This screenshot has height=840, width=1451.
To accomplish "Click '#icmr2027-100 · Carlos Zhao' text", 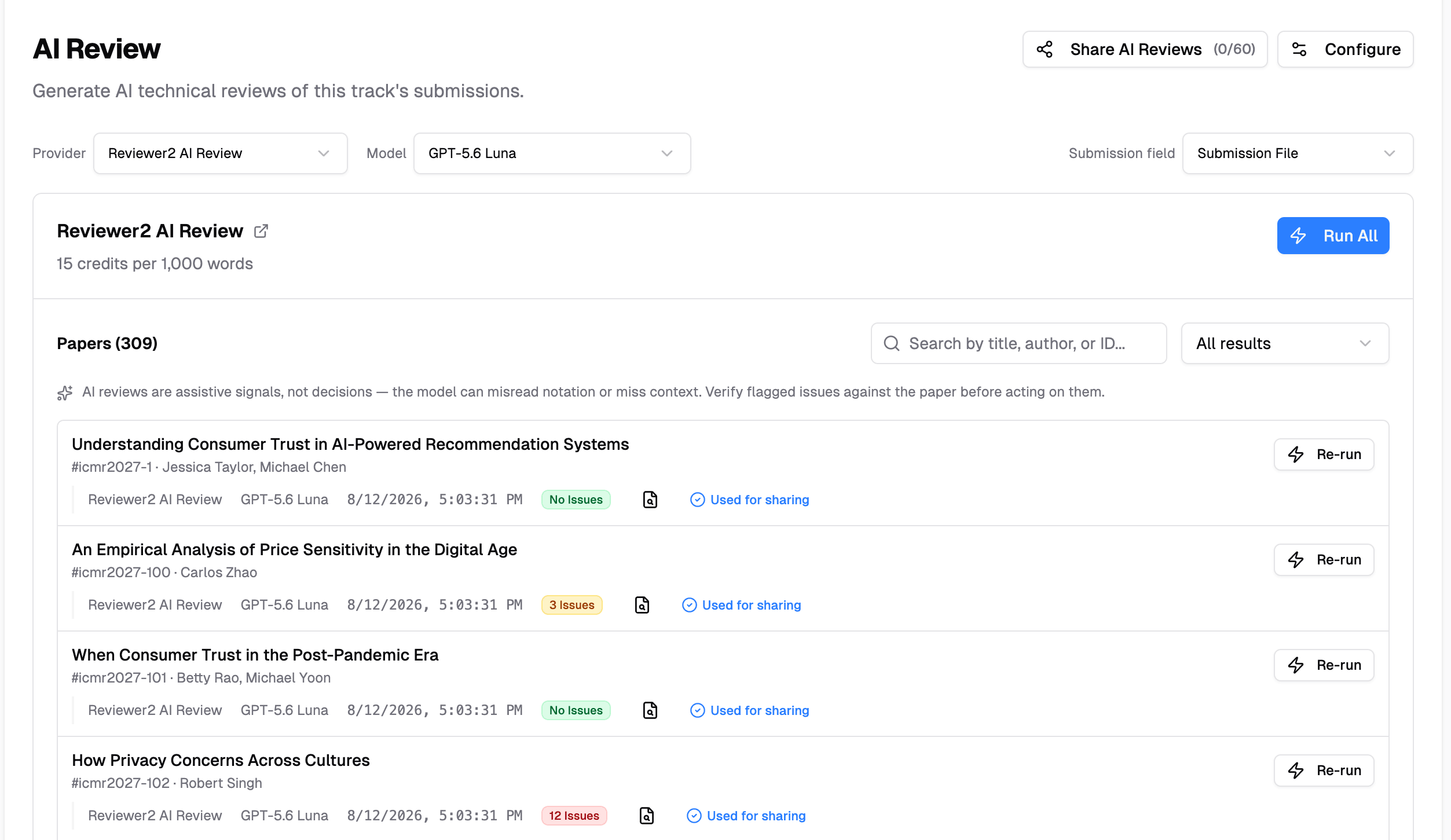I will [164, 573].
